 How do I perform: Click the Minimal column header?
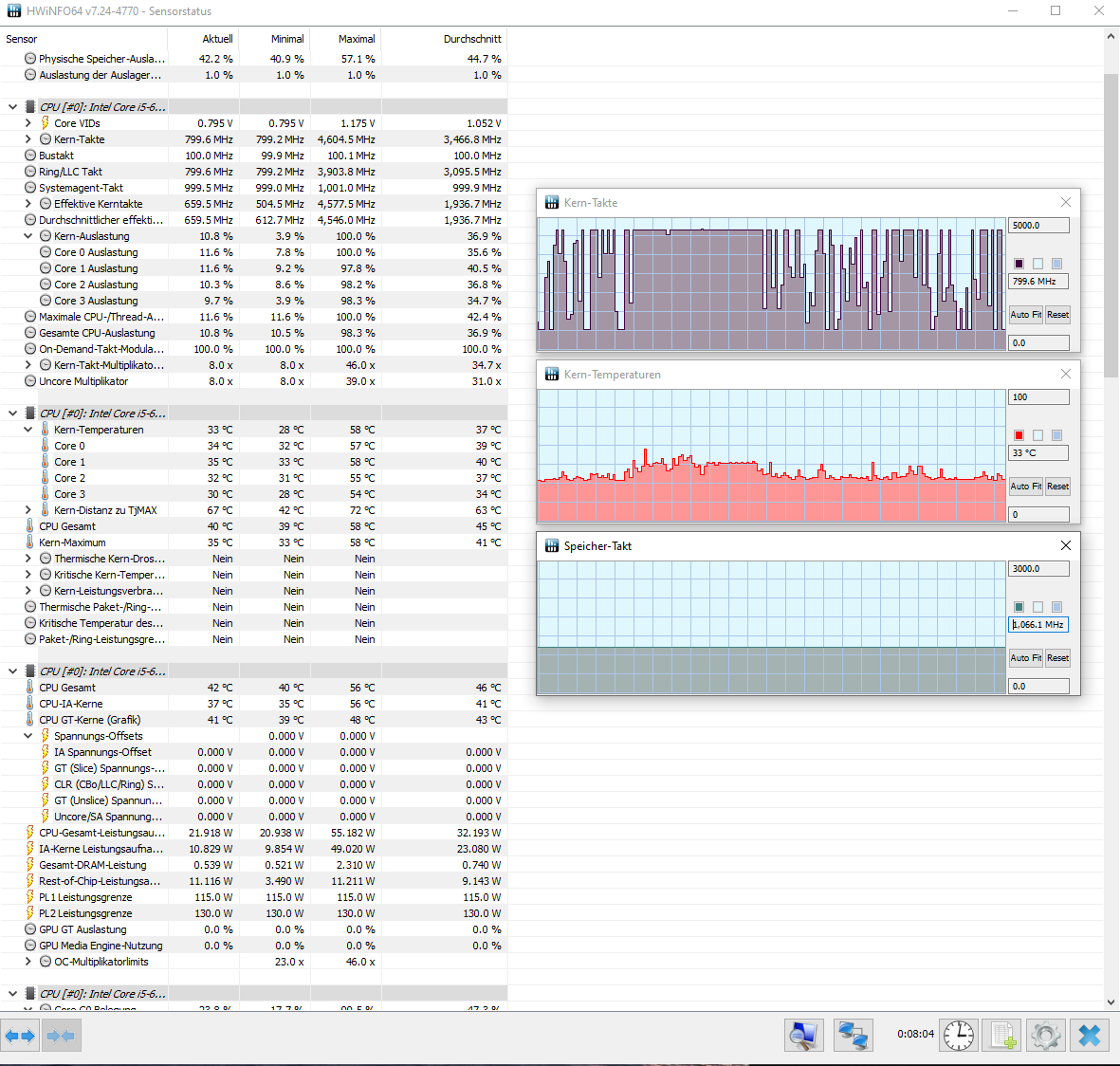(x=274, y=39)
